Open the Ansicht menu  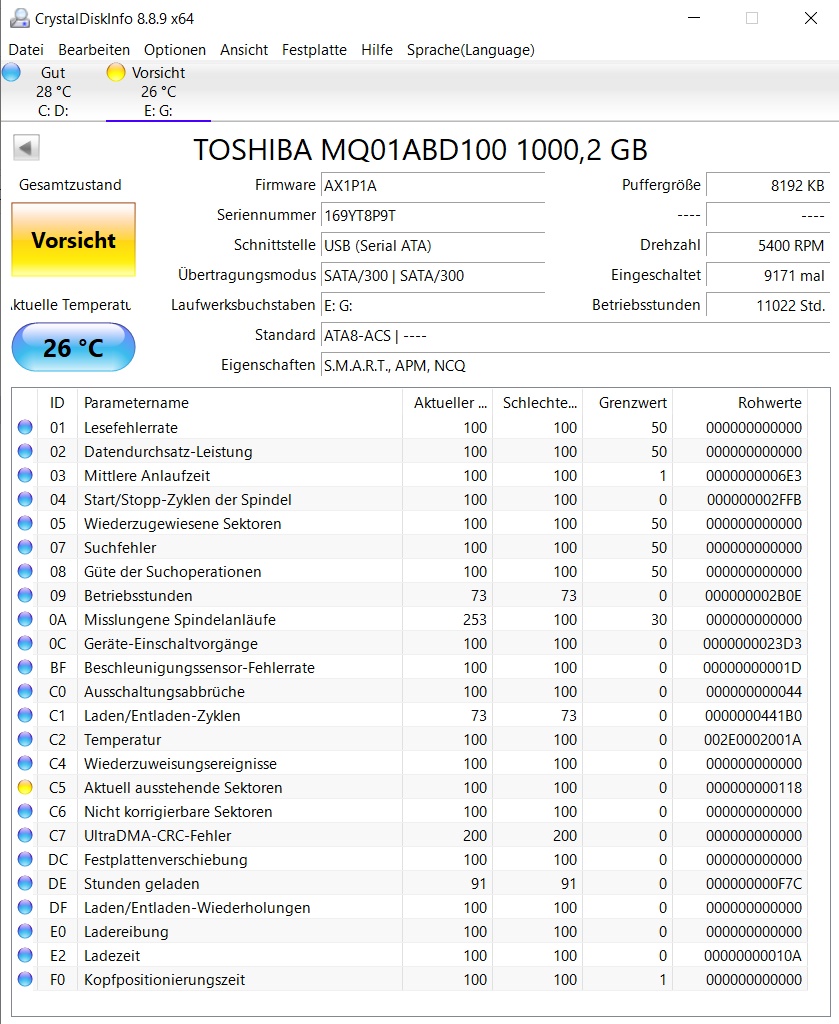(x=244, y=50)
